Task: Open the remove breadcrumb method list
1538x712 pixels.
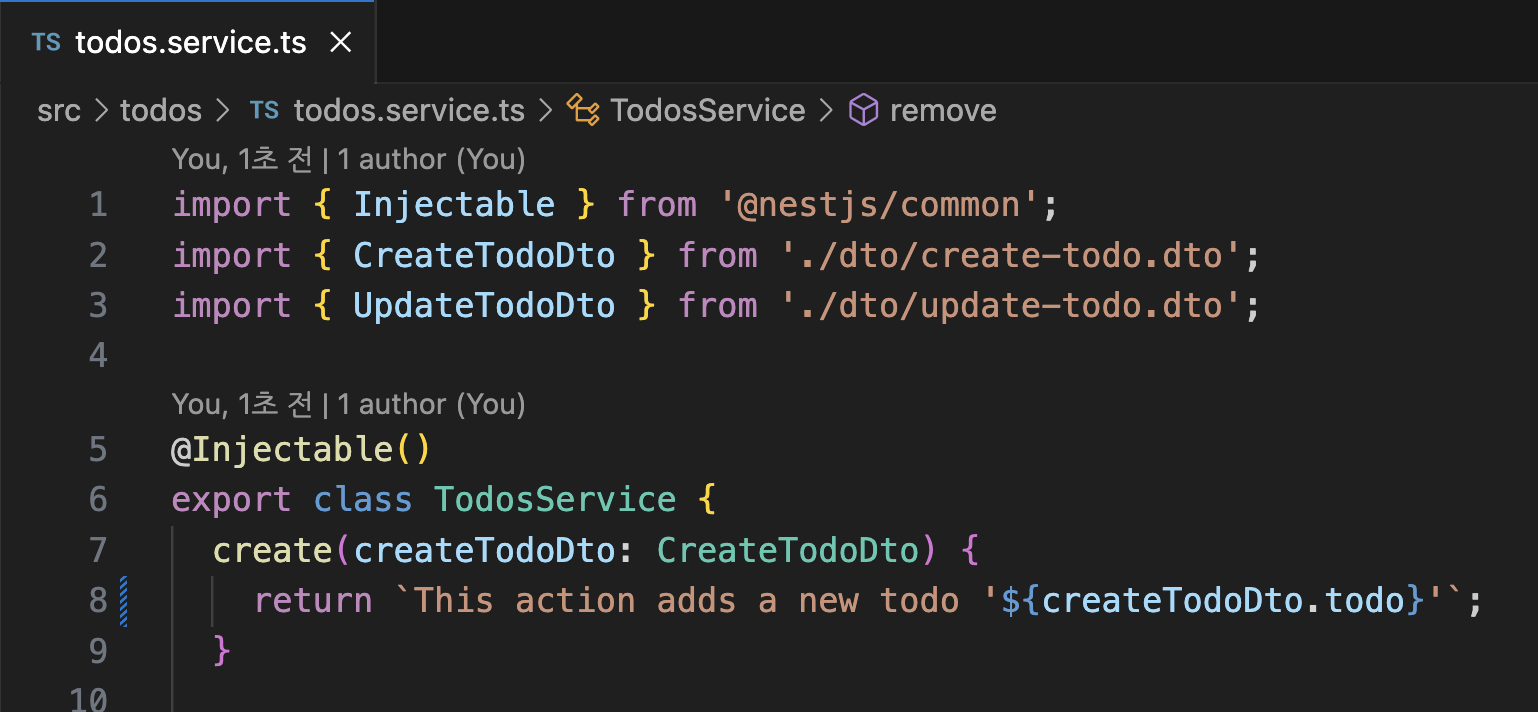Action: point(943,110)
